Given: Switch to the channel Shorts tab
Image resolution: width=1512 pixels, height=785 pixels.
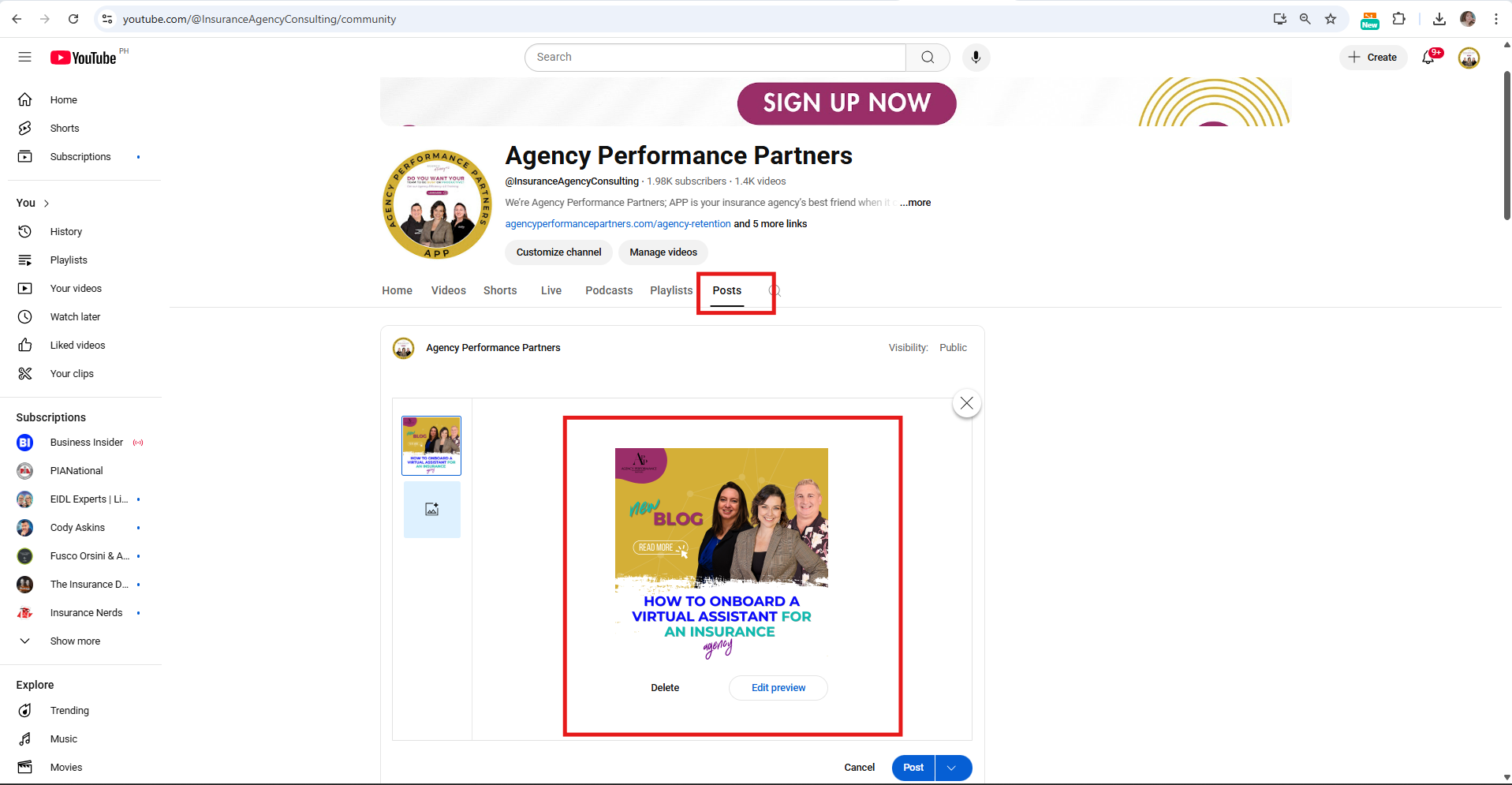Looking at the screenshot, I should [500, 290].
